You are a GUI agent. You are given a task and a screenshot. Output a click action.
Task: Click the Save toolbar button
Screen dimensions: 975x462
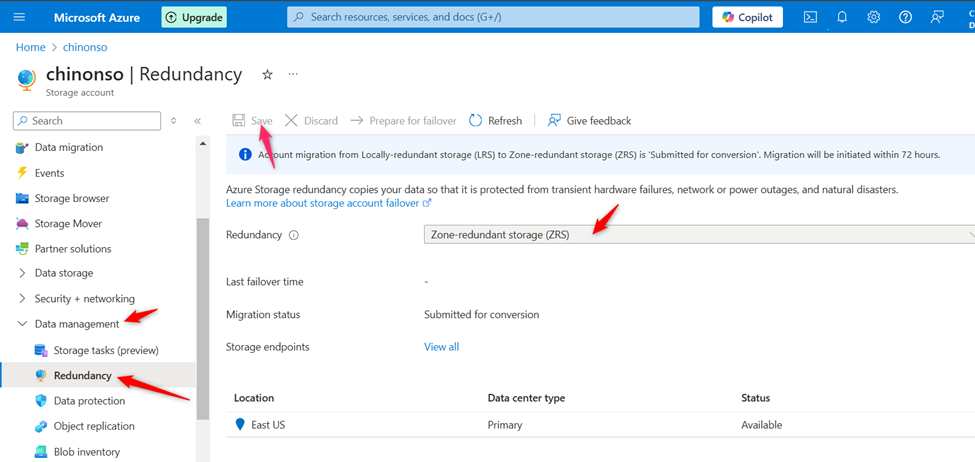coord(252,121)
